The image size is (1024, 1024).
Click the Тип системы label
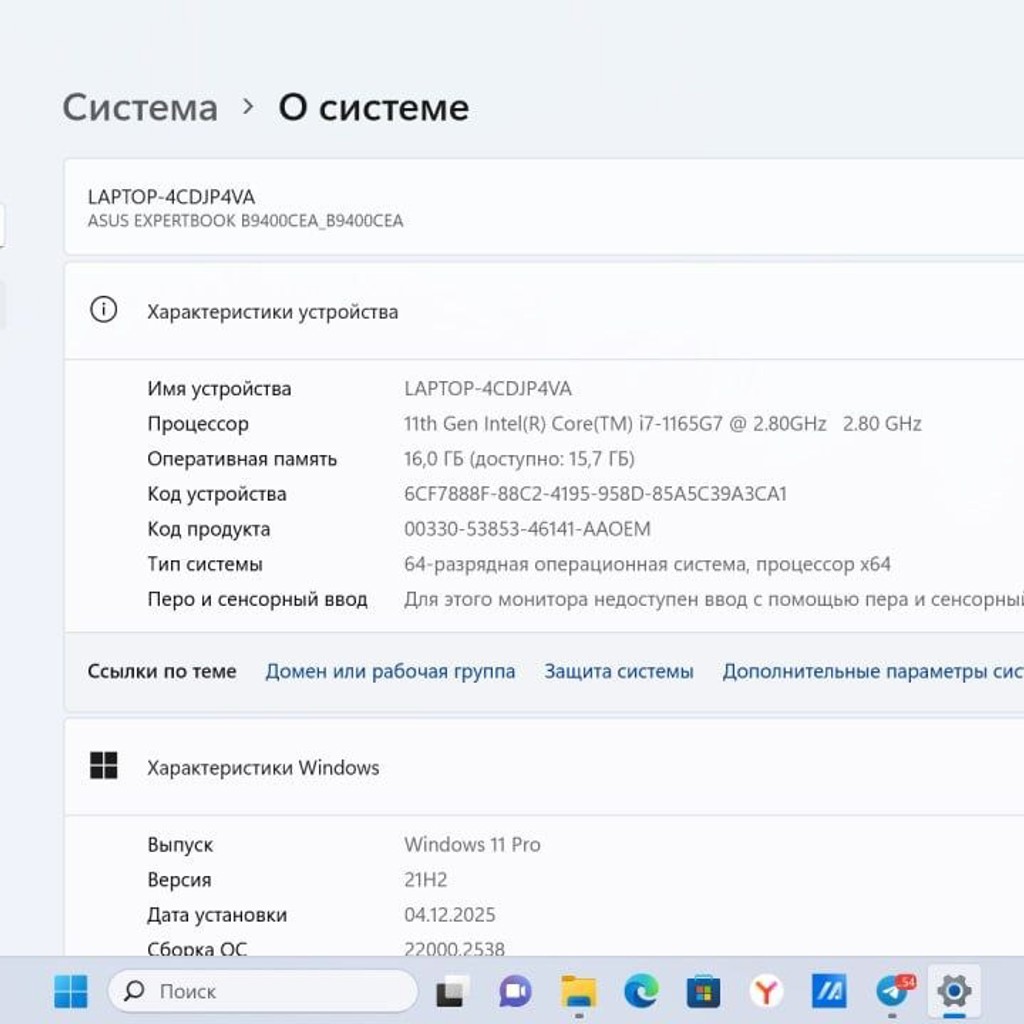[x=205, y=564]
